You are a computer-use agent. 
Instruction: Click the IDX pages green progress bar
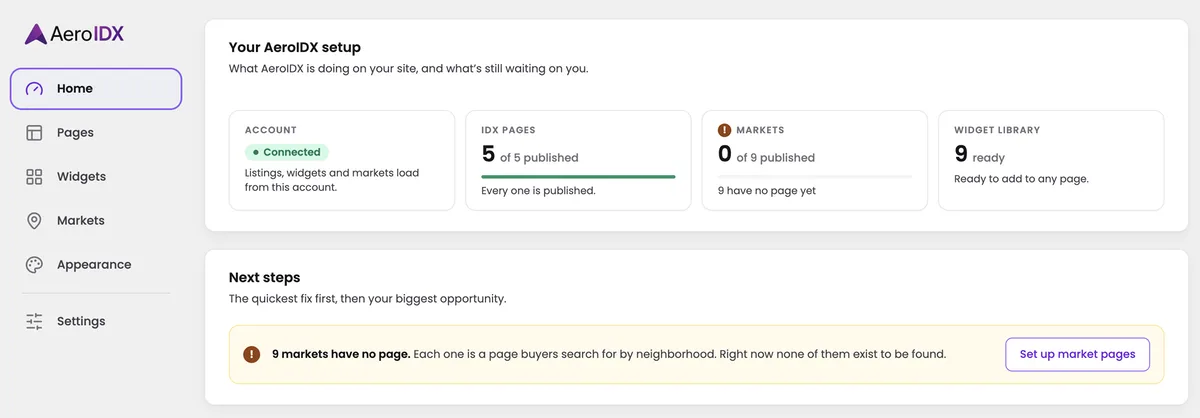[578, 177]
